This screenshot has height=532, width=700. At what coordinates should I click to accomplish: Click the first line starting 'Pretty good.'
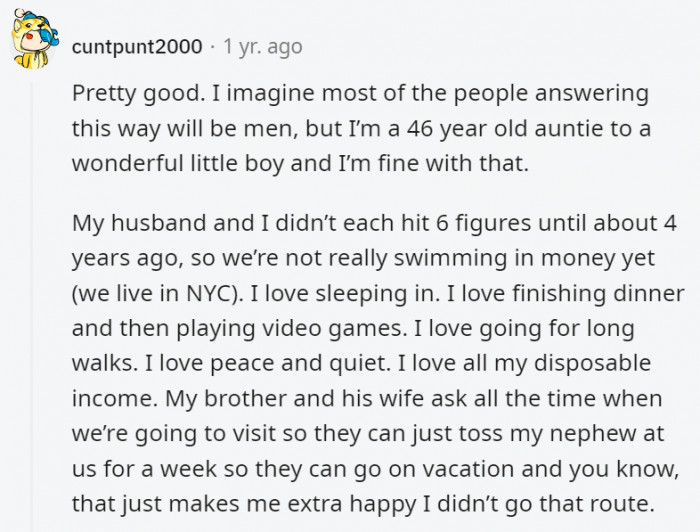(x=360, y=95)
